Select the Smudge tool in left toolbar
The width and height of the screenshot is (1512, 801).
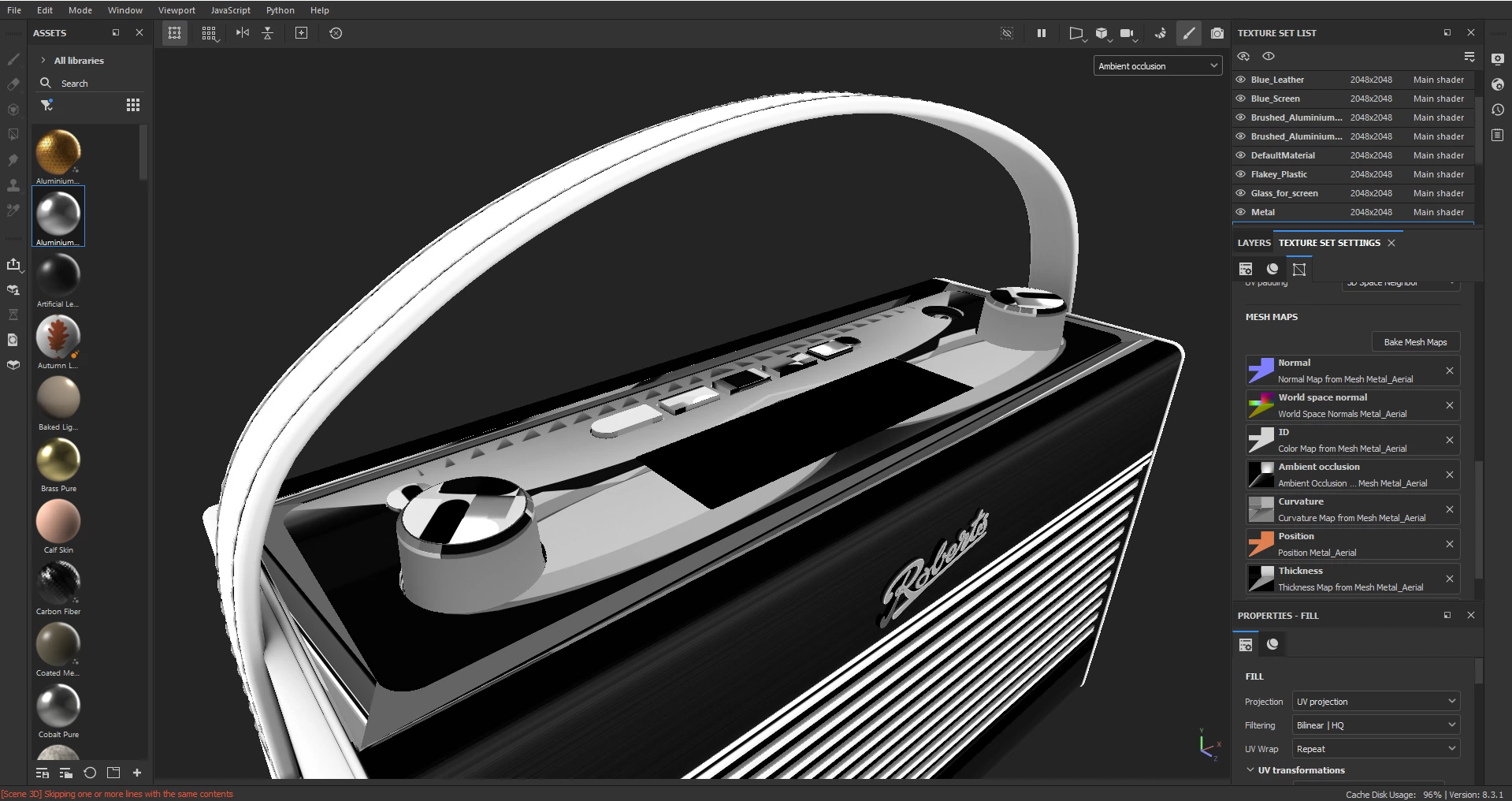pyautogui.click(x=13, y=160)
